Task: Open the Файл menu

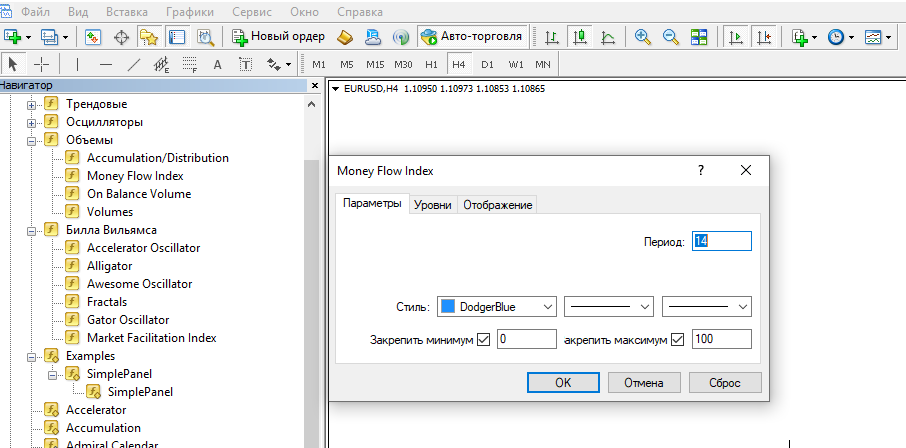Action: click(x=35, y=12)
